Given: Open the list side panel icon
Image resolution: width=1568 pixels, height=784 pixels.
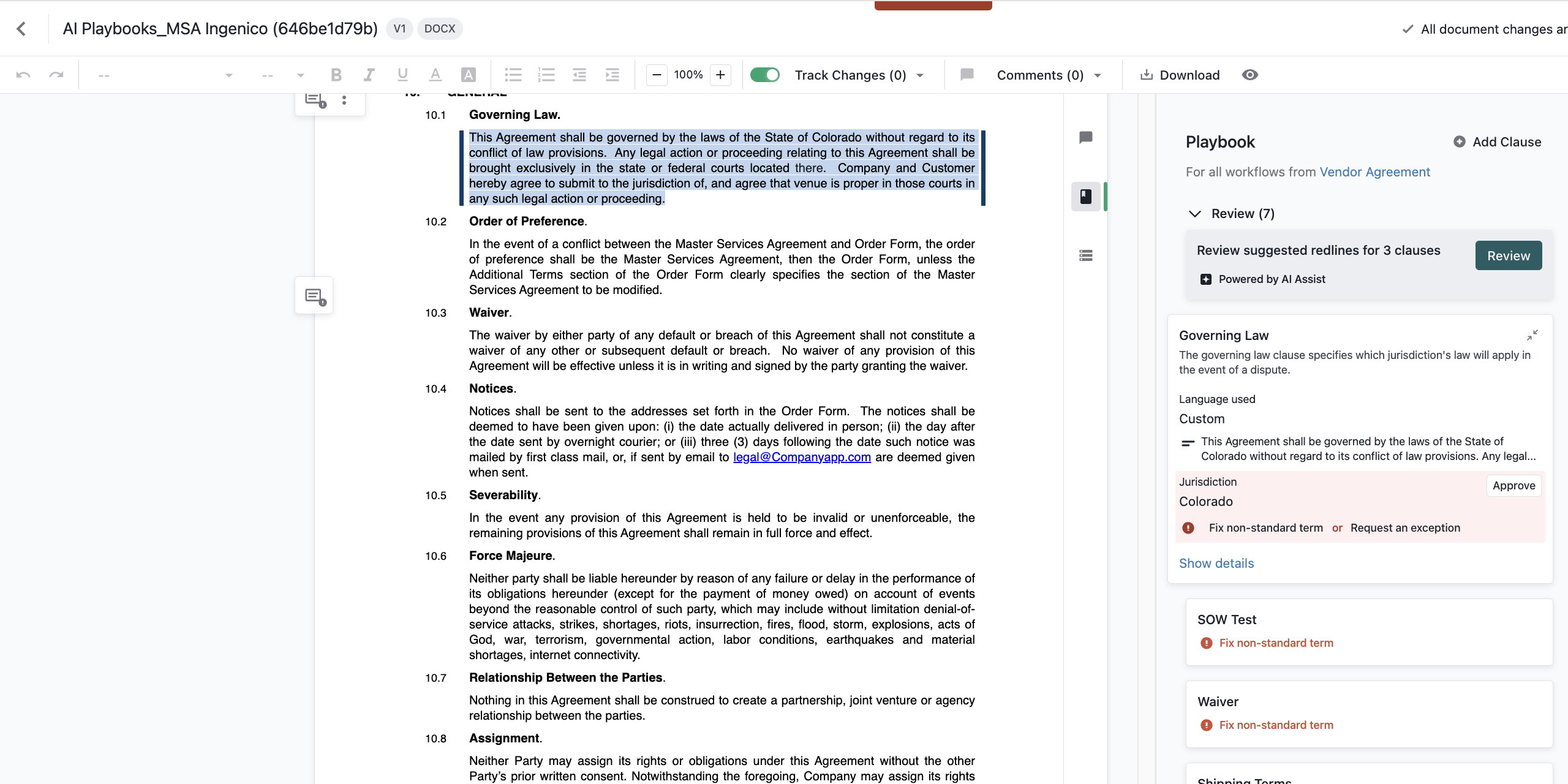Looking at the screenshot, I should coord(1086,255).
